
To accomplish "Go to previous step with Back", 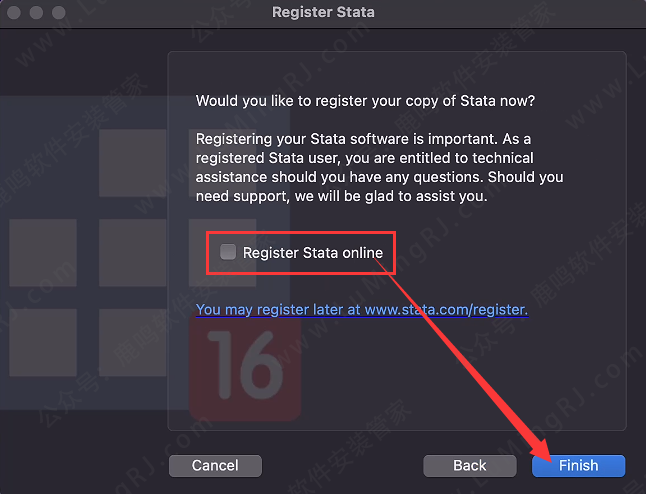I will pos(470,465).
